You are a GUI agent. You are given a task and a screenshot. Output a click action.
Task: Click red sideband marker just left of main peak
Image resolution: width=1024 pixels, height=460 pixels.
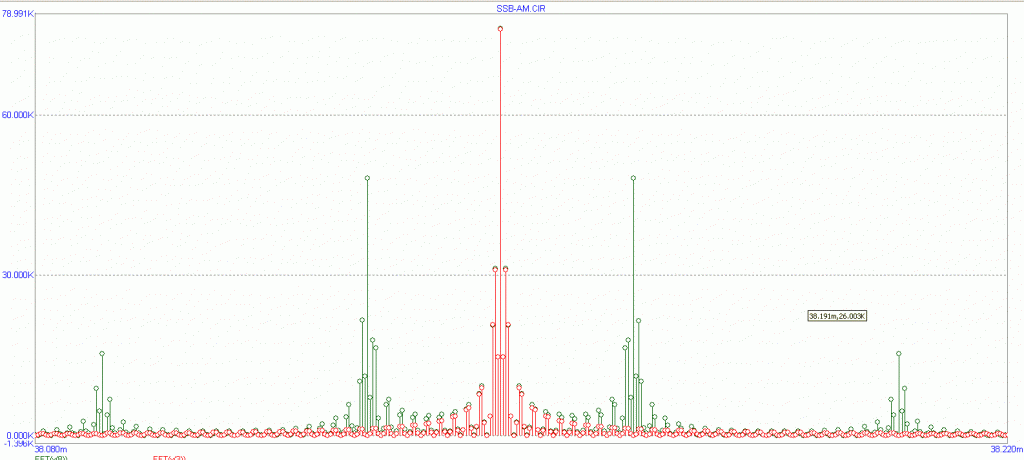(x=495, y=269)
